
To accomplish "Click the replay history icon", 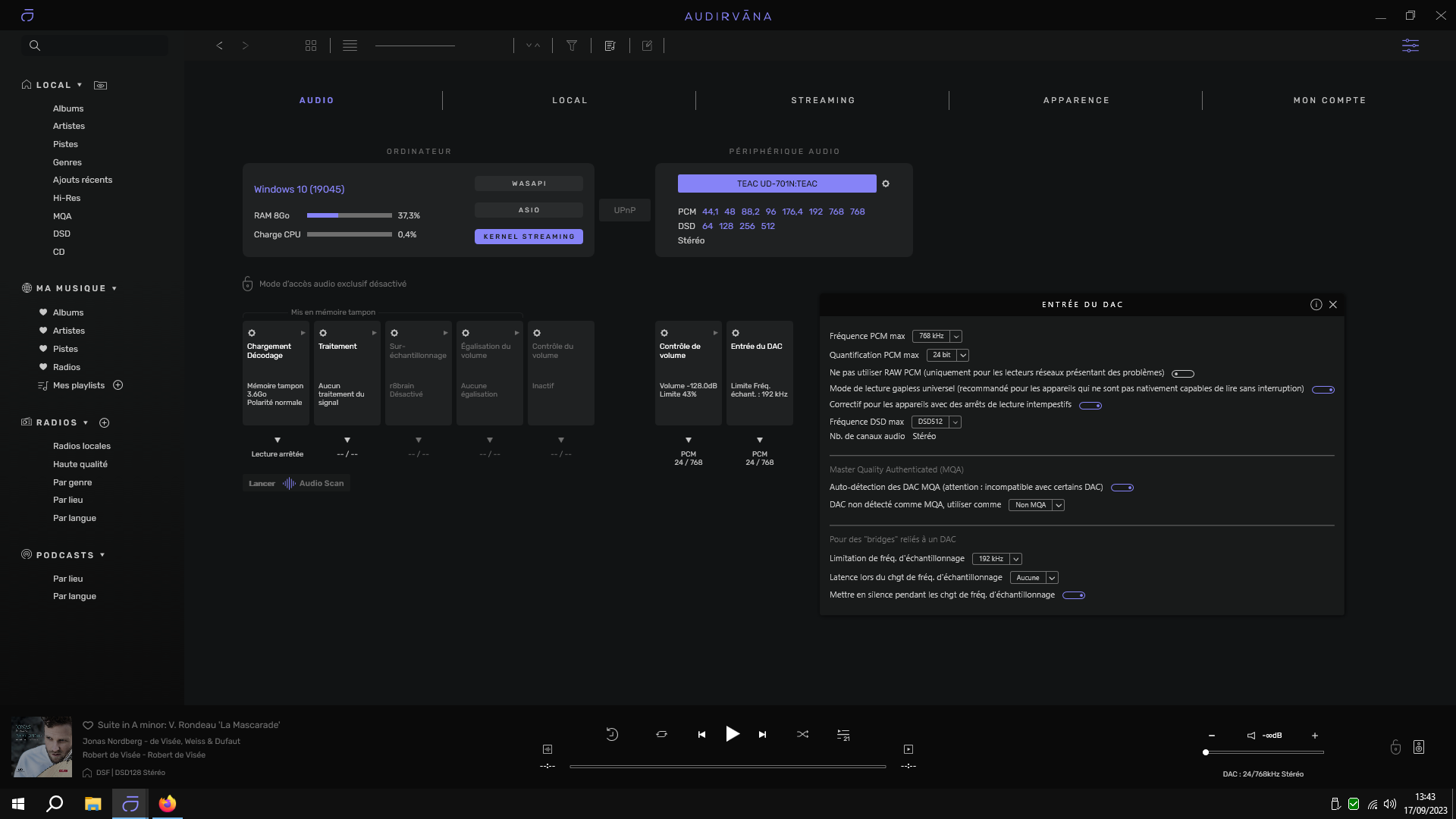I will coord(612,734).
